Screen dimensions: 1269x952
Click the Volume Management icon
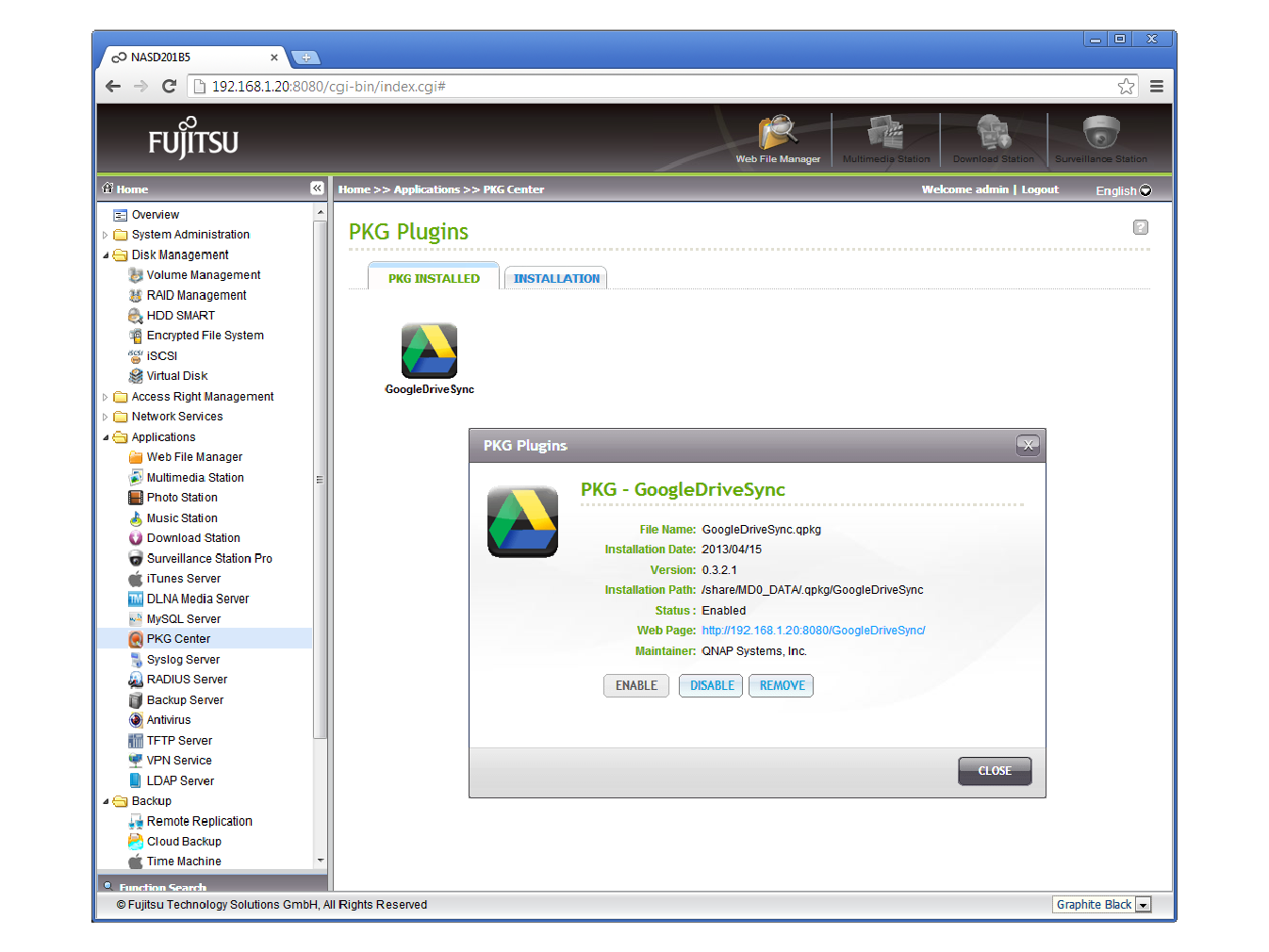pos(136,275)
